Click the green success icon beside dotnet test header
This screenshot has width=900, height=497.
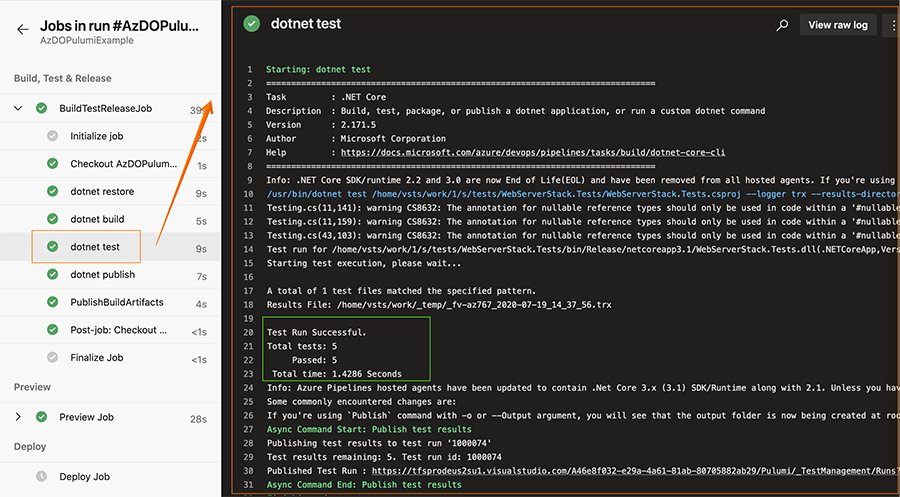[252, 24]
